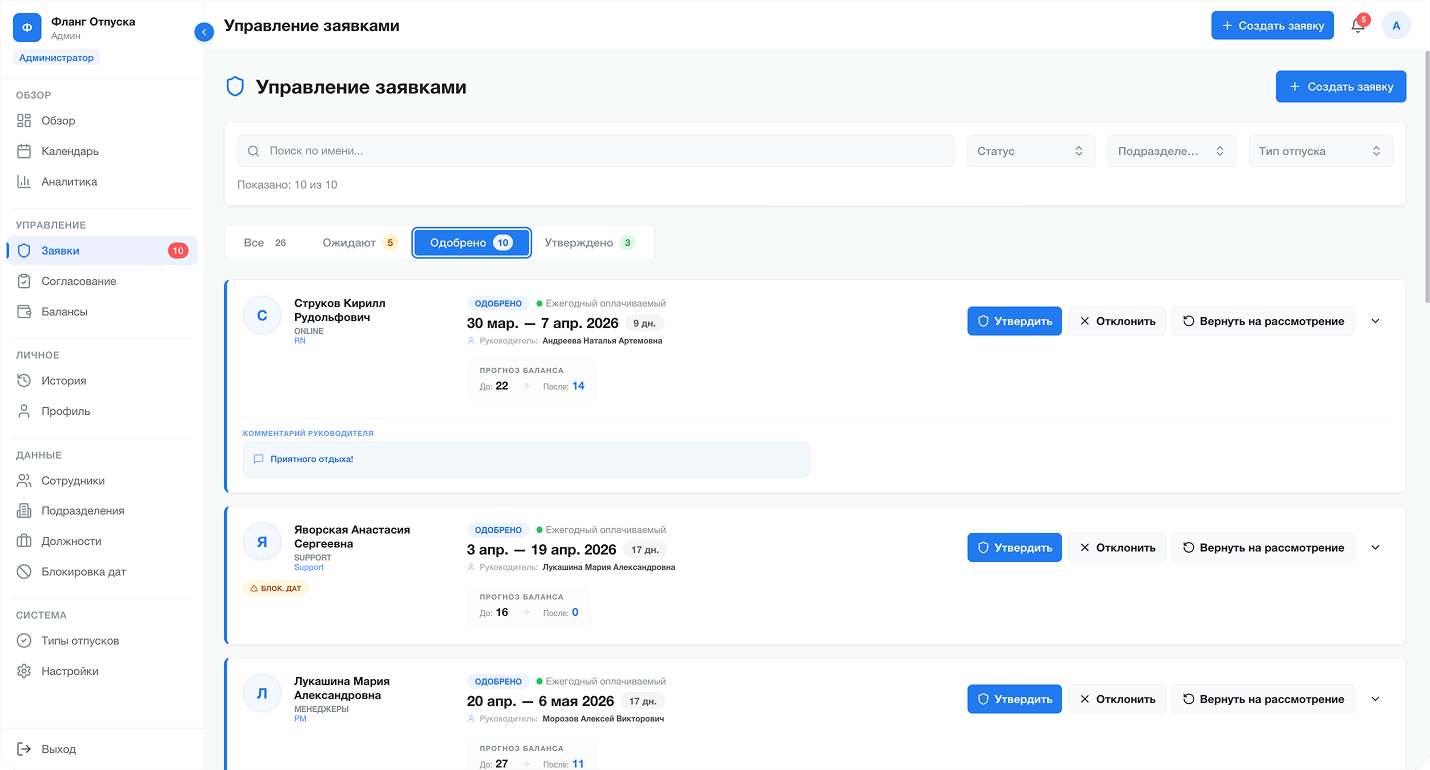This screenshot has height=770, width=1430.
Task: Click the Calendar icon in sidebar
Action: tap(25, 151)
